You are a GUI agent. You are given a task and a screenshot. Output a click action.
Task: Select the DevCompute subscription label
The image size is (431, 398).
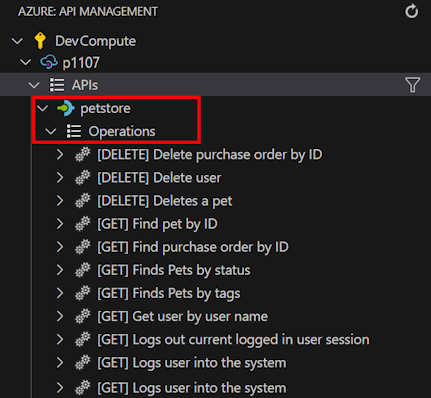click(95, 41)
